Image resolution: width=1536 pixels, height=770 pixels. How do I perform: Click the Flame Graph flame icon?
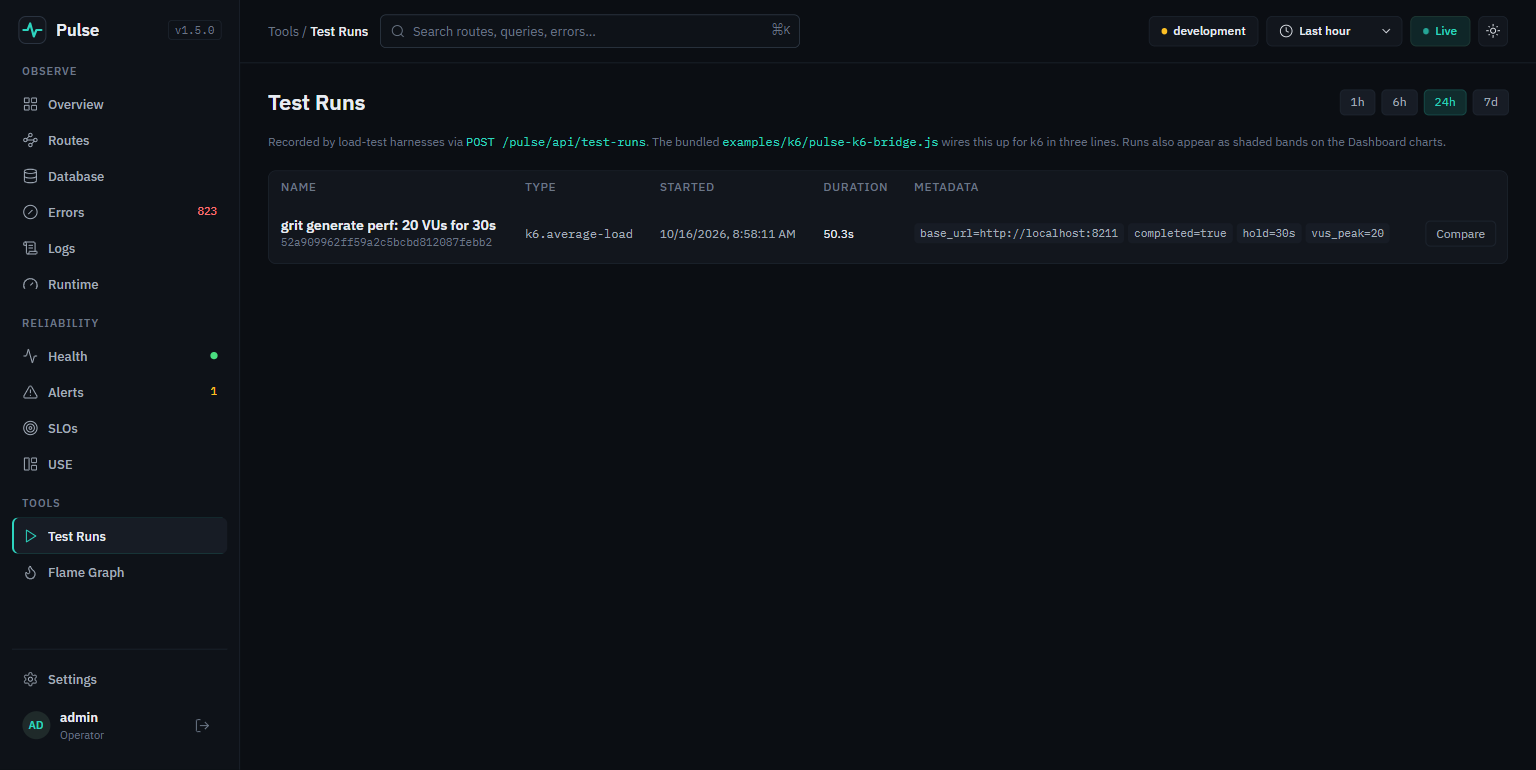pos(30,572)
